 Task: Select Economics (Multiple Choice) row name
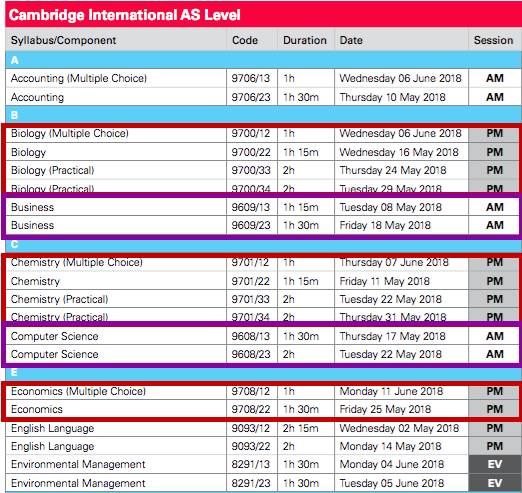pos(78,391)
